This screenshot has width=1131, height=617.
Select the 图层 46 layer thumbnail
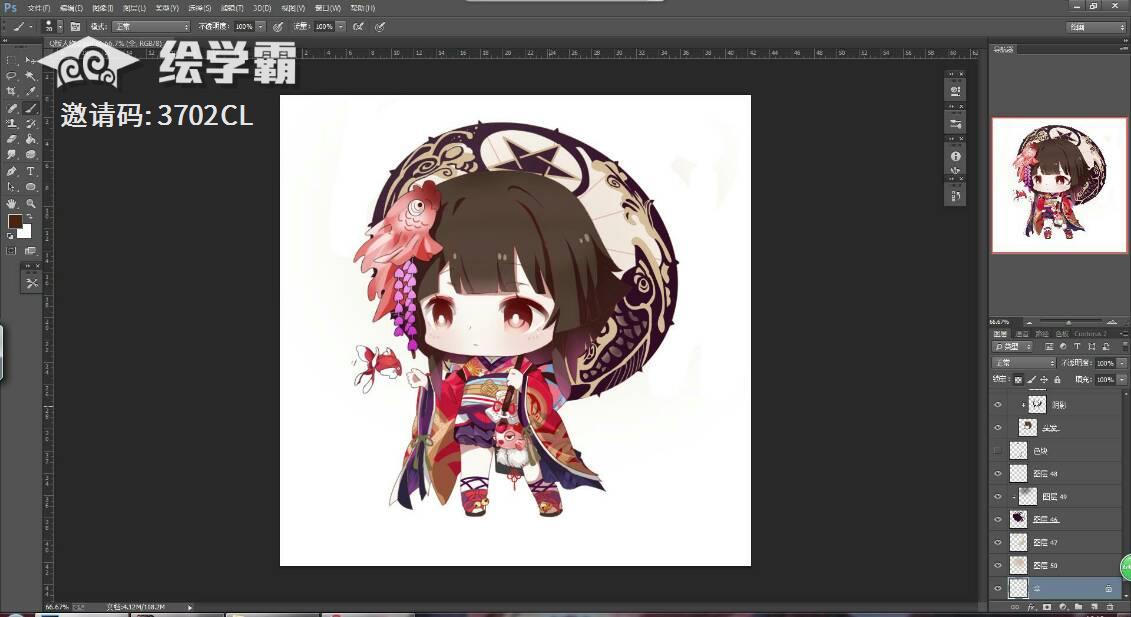[x=1018, y=520]
